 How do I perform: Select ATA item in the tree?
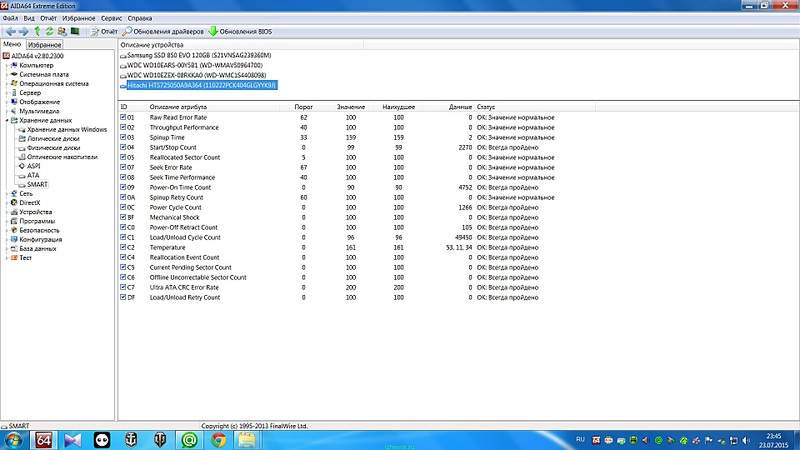(34, 175)
